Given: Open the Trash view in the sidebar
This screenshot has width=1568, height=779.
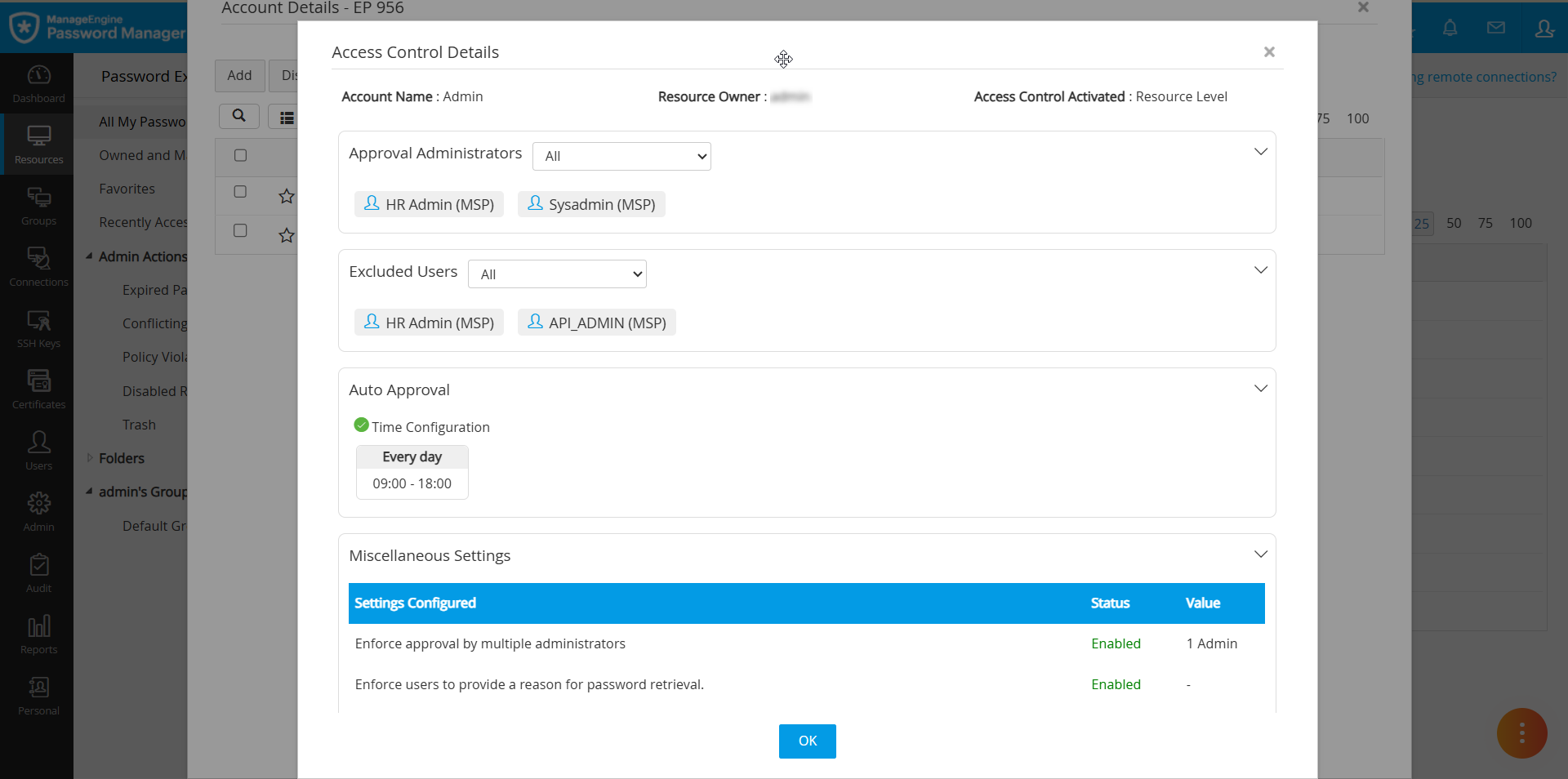Looking at the screenshot, I should (139, 424).
